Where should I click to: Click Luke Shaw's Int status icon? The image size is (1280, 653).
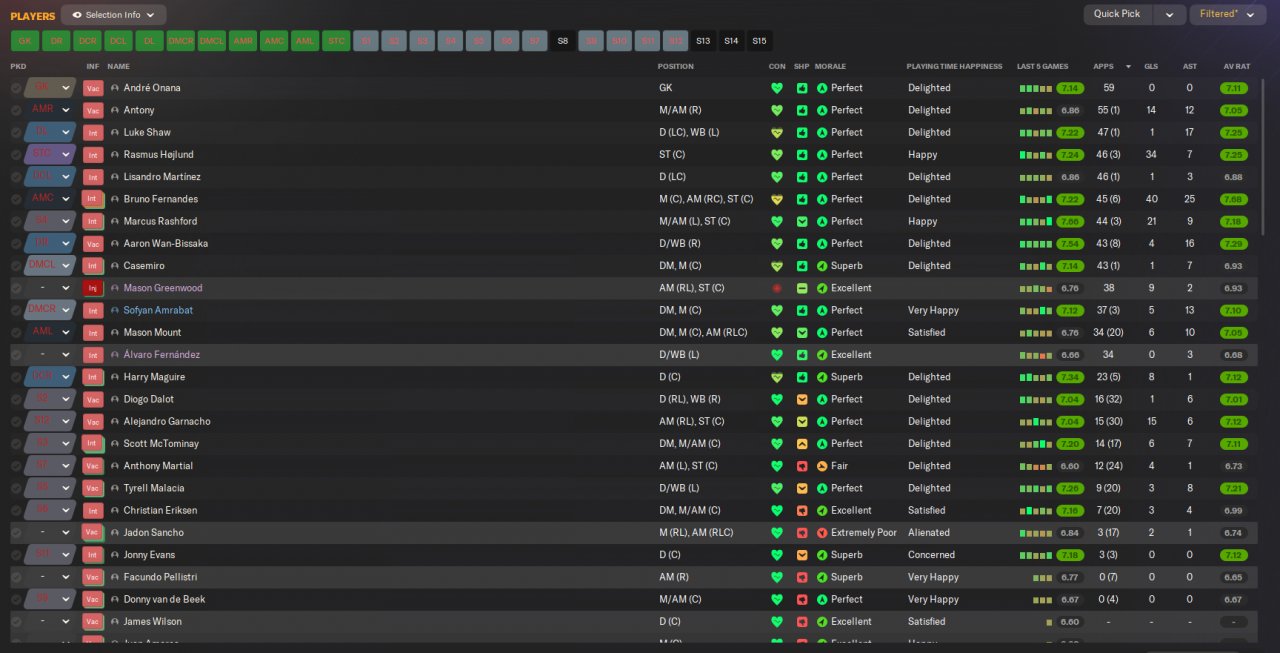pos(93,132)
